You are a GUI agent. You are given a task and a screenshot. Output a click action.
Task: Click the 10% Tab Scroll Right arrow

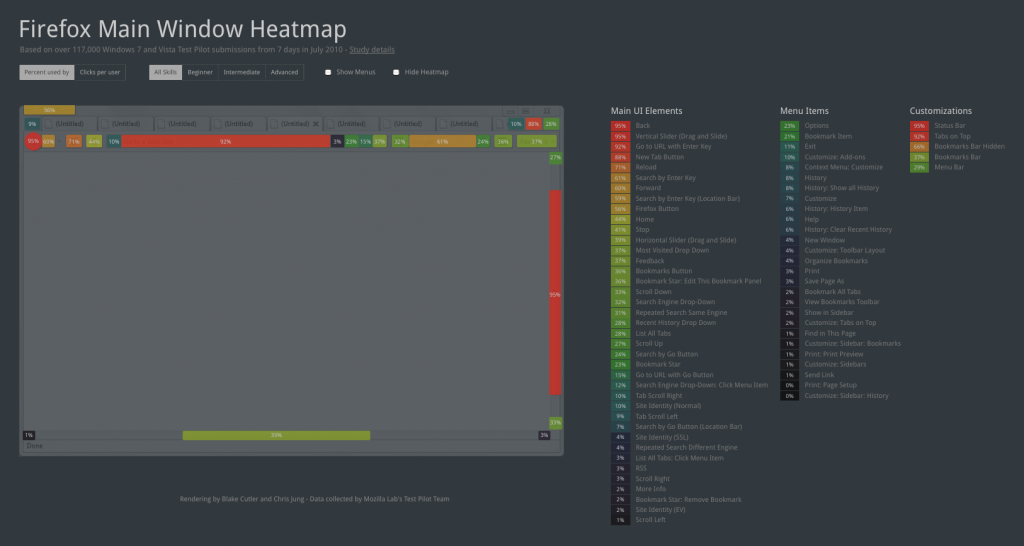click(x=516, y=123)
